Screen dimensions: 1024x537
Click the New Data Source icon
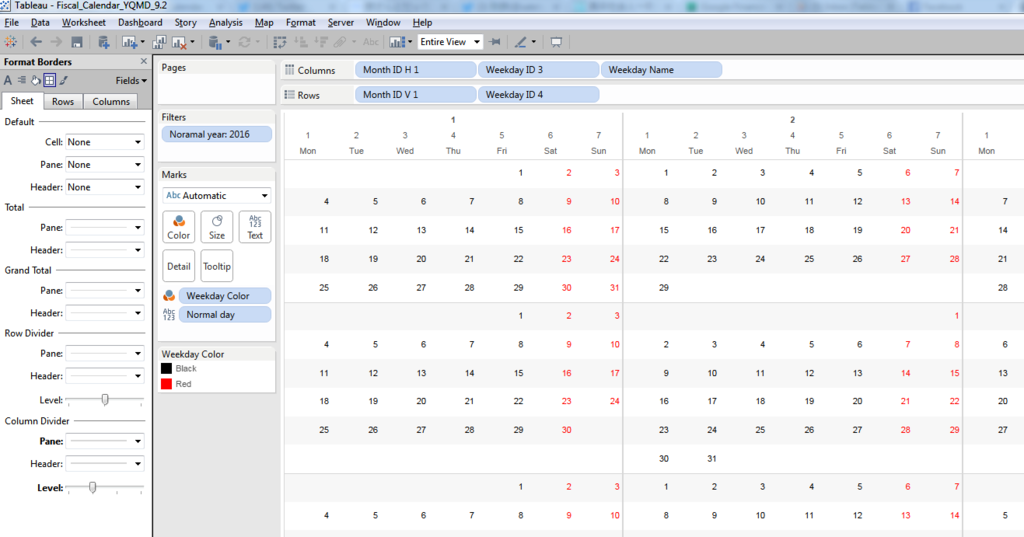(103, 42)
